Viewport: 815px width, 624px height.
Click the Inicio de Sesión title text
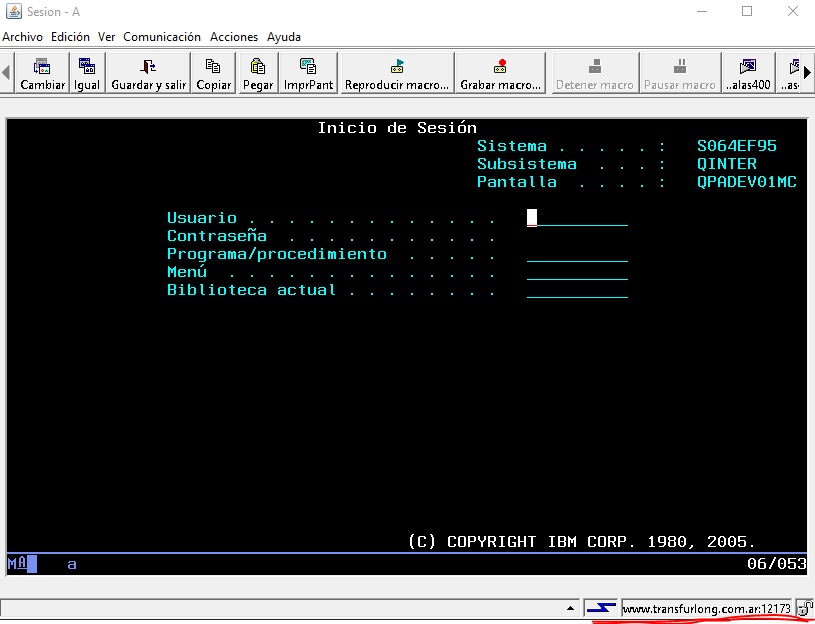(397, 128)
